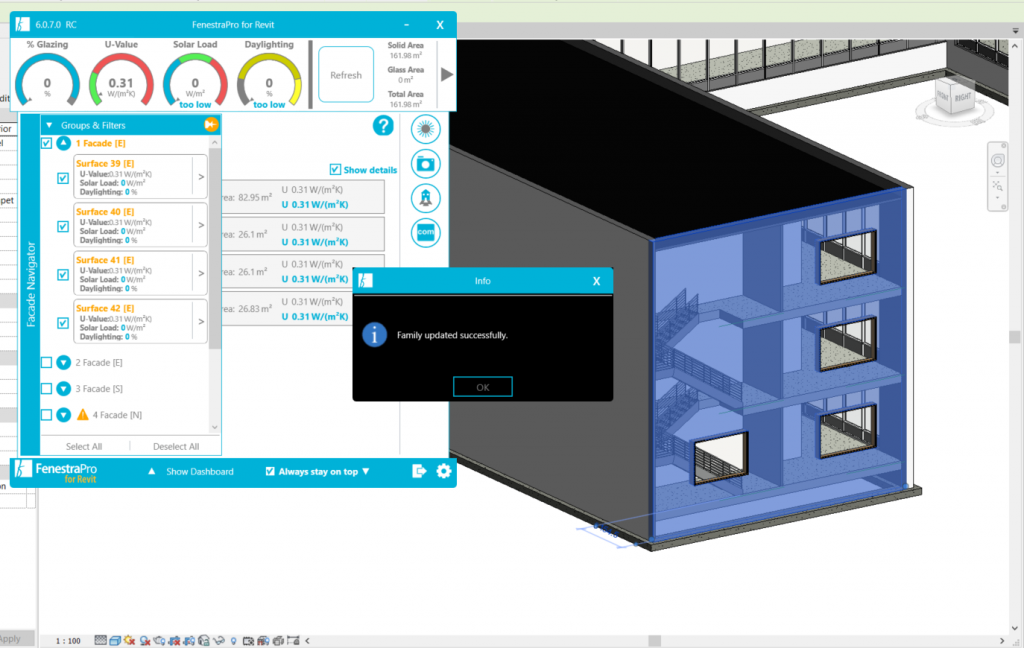Uncheck the Surface 41 [E] checkbox
Viewport: 1024px width, 648px height.
[x=63, y=274]
